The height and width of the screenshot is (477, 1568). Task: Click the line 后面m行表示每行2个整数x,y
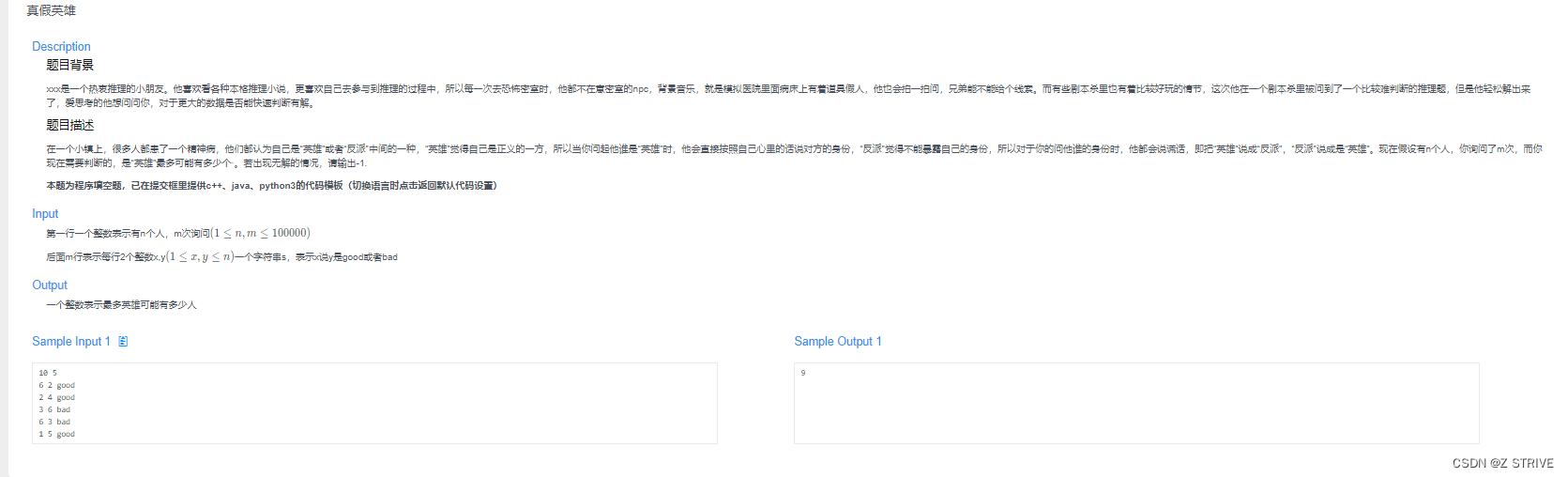[x=221, y=256]
